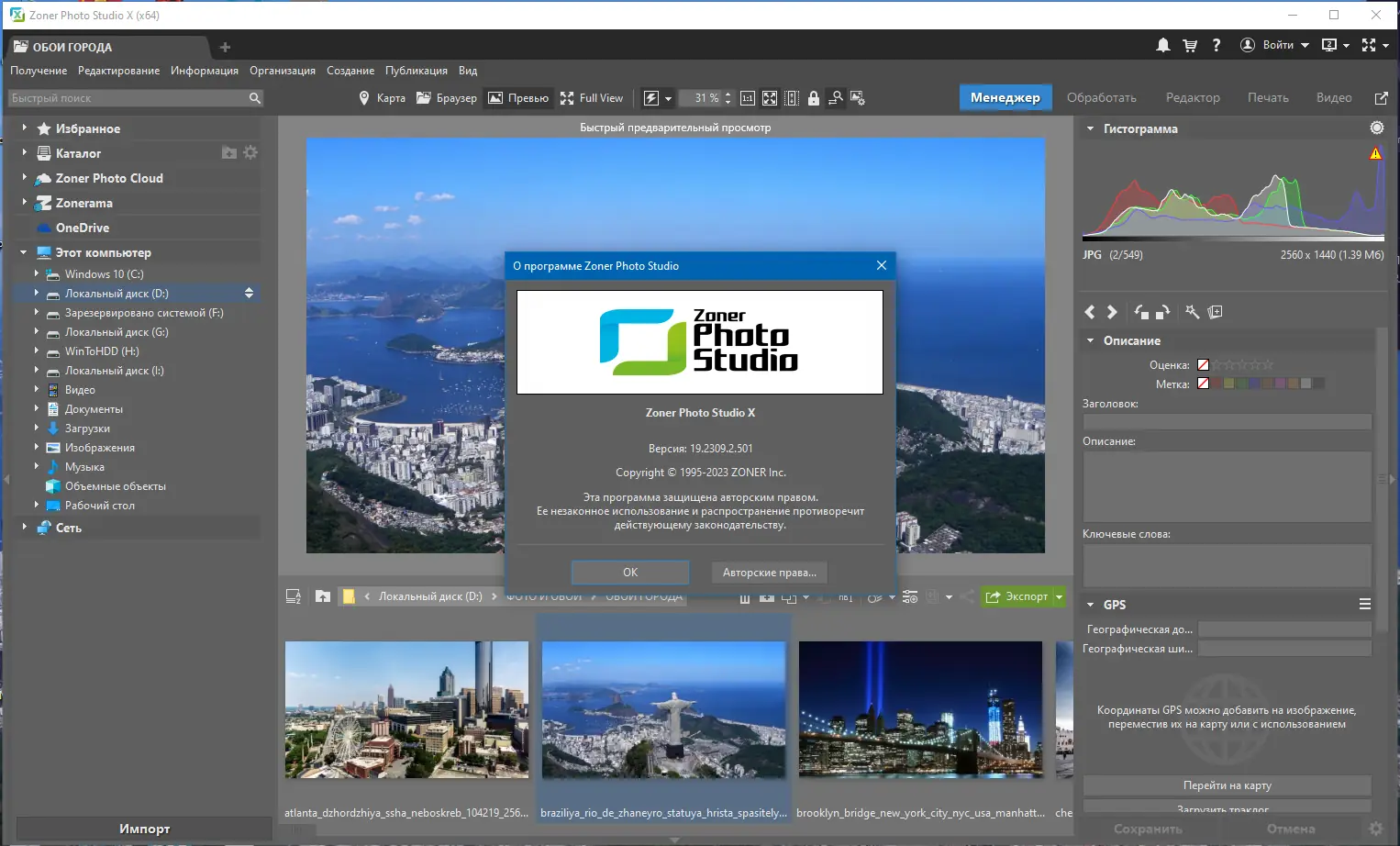Click the notifications bell icon

click(1162, 45)
